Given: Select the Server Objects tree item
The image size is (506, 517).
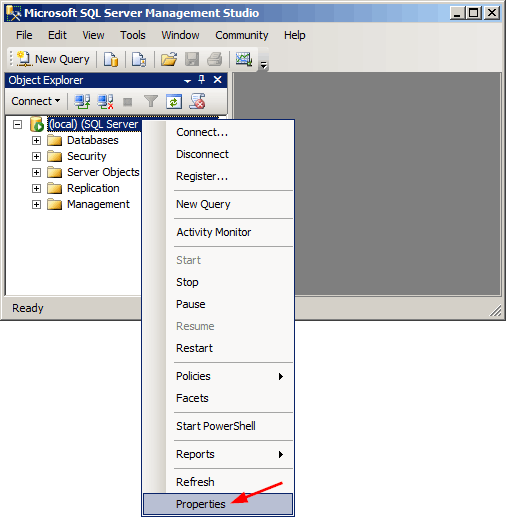Looking at the screenshot, I should [x=103, y=172].
